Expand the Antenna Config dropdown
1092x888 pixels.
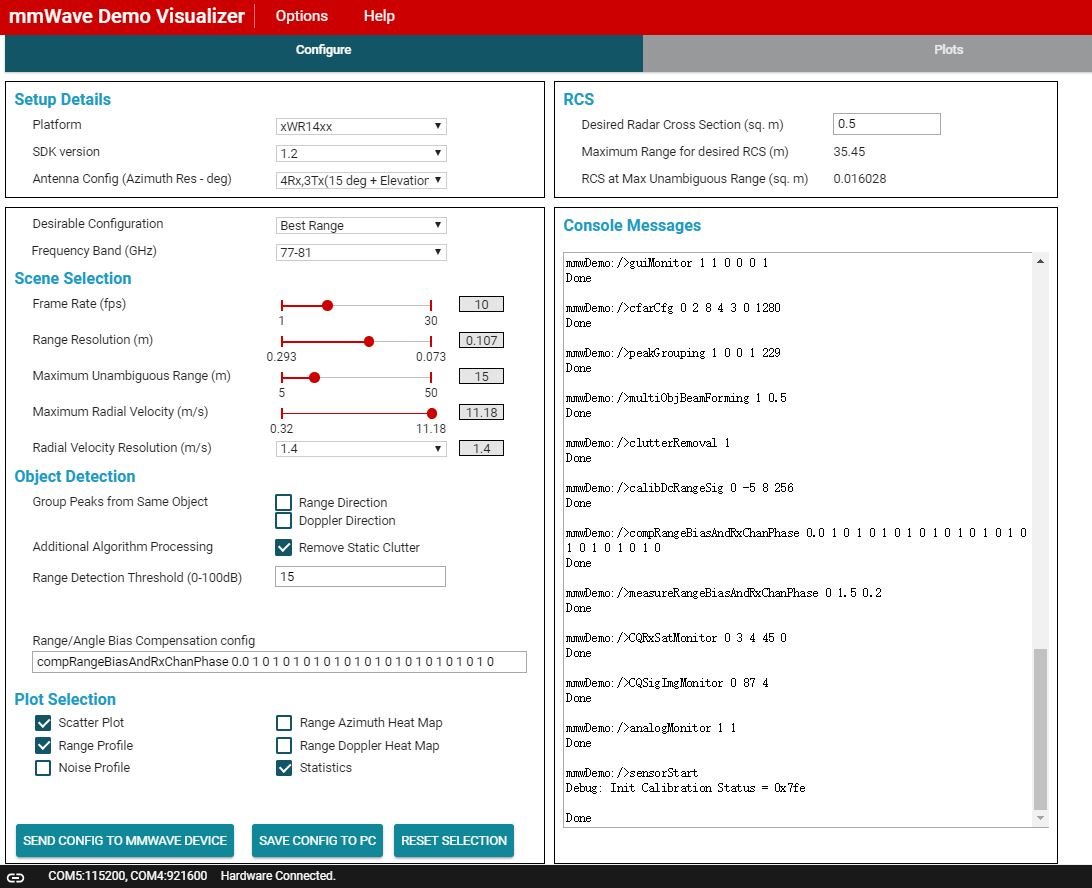click(361, 180)
